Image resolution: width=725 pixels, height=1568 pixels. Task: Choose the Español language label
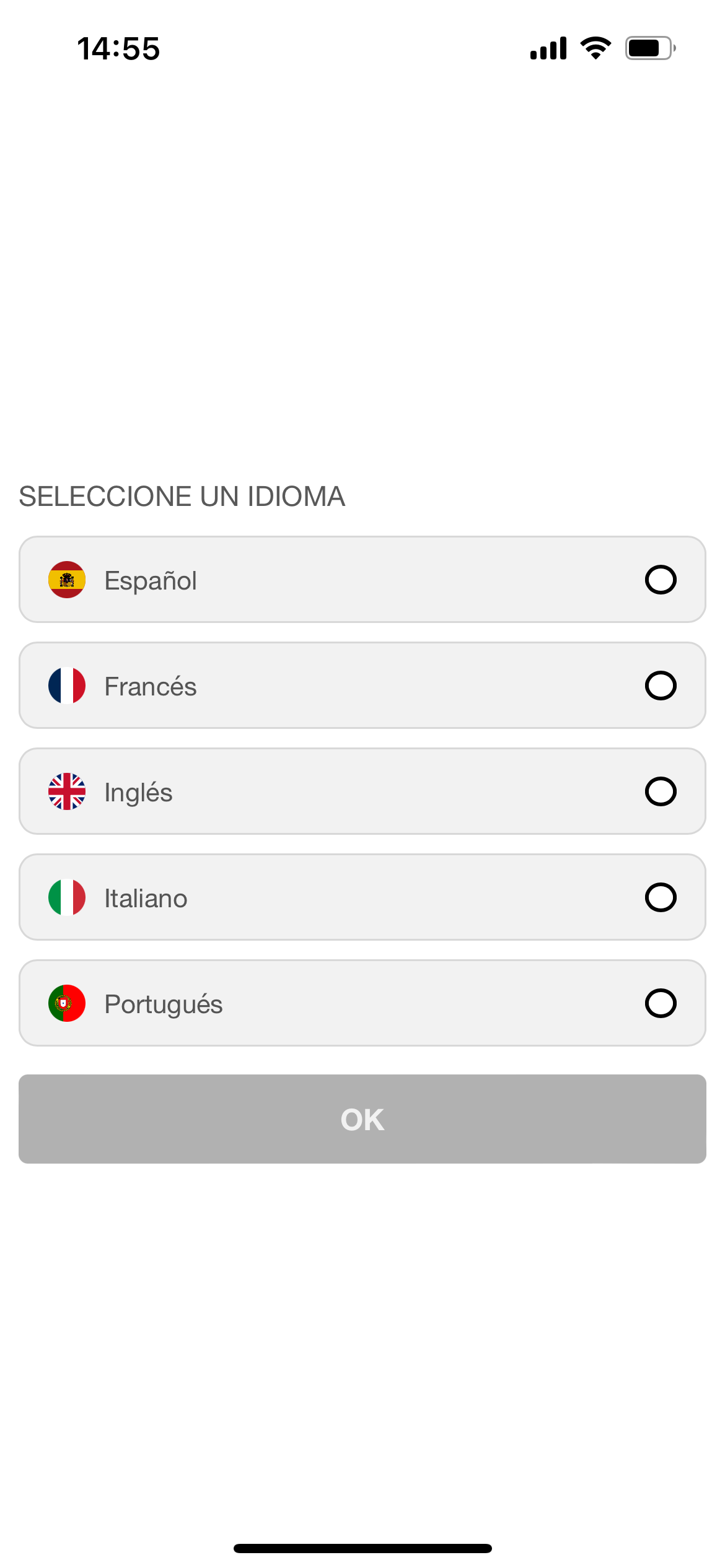(x=151, y=581)
